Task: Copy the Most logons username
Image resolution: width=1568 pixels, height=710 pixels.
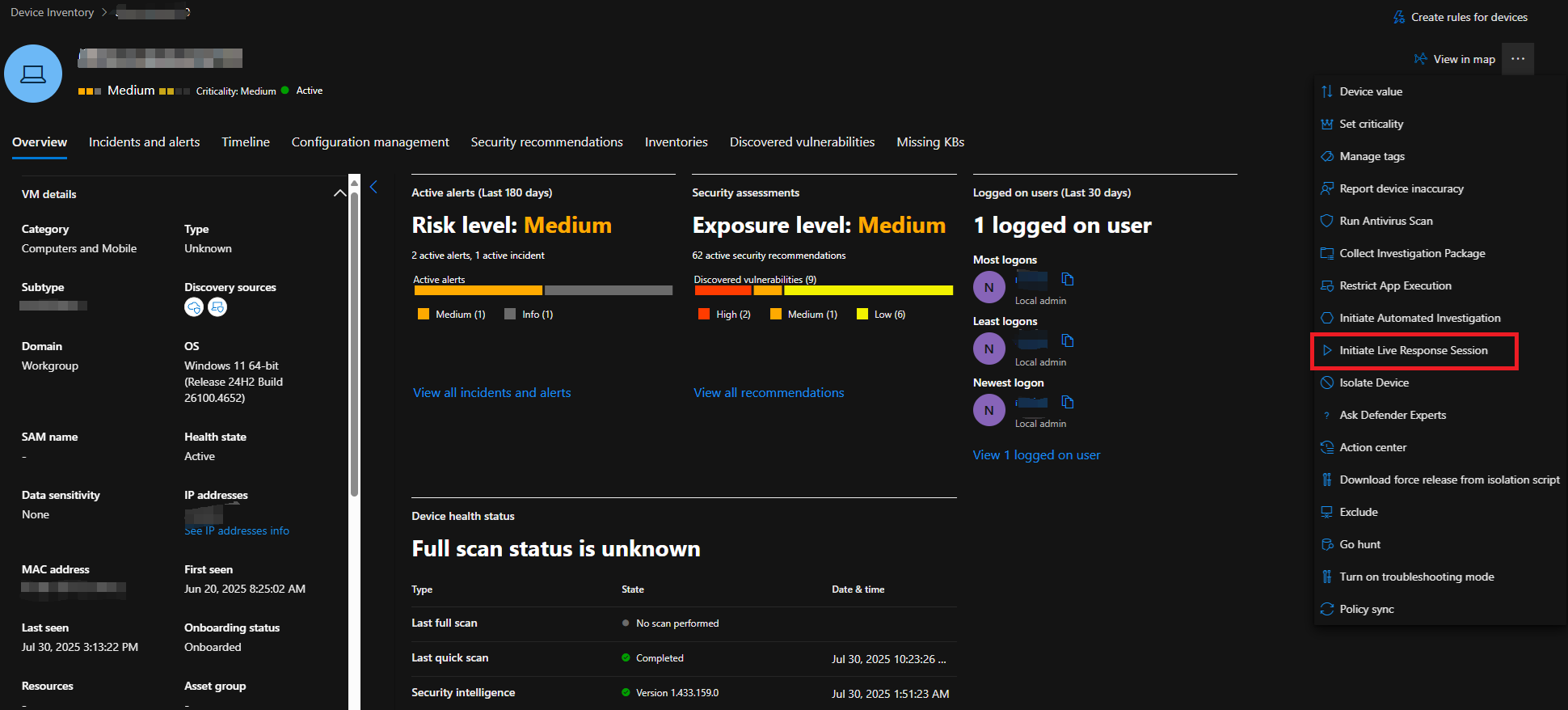Action: click(x=1068, y=279)
